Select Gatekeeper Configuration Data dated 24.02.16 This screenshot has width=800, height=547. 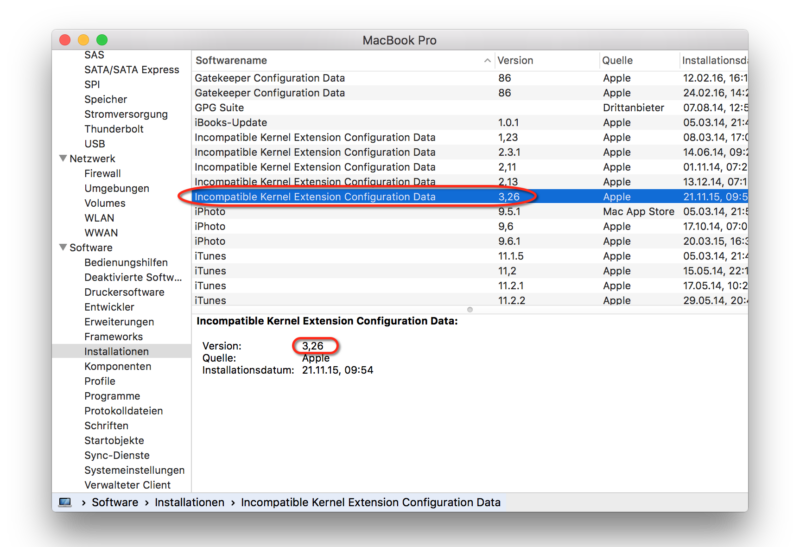coord(470,92)
